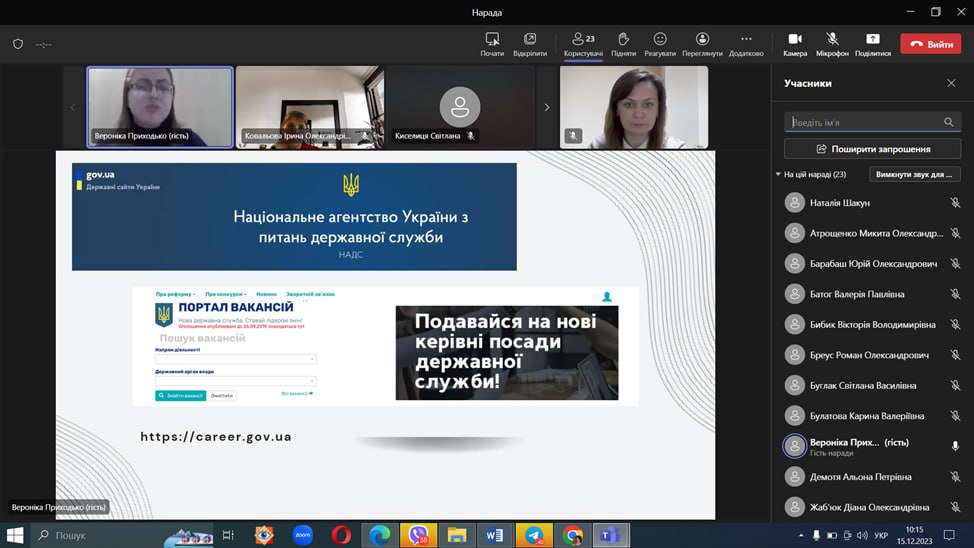This screenshot has width=974, height=548.
Task: Show next video tiles with right arrow
Action: (x=546, y=107)
